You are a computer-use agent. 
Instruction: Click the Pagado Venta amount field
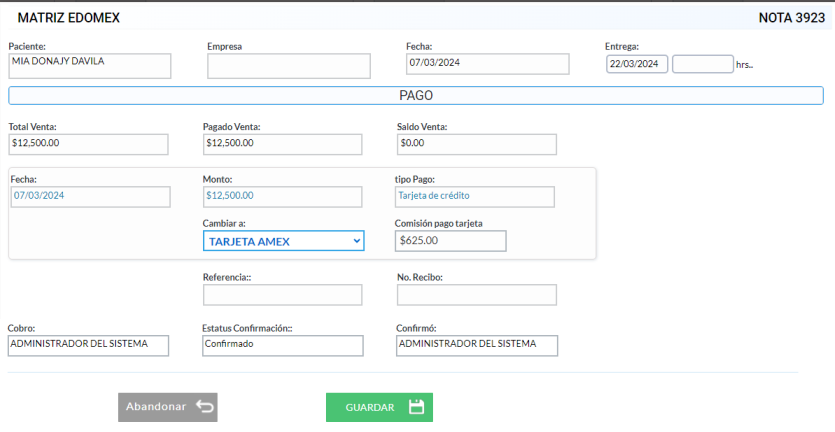pos(282,144)
